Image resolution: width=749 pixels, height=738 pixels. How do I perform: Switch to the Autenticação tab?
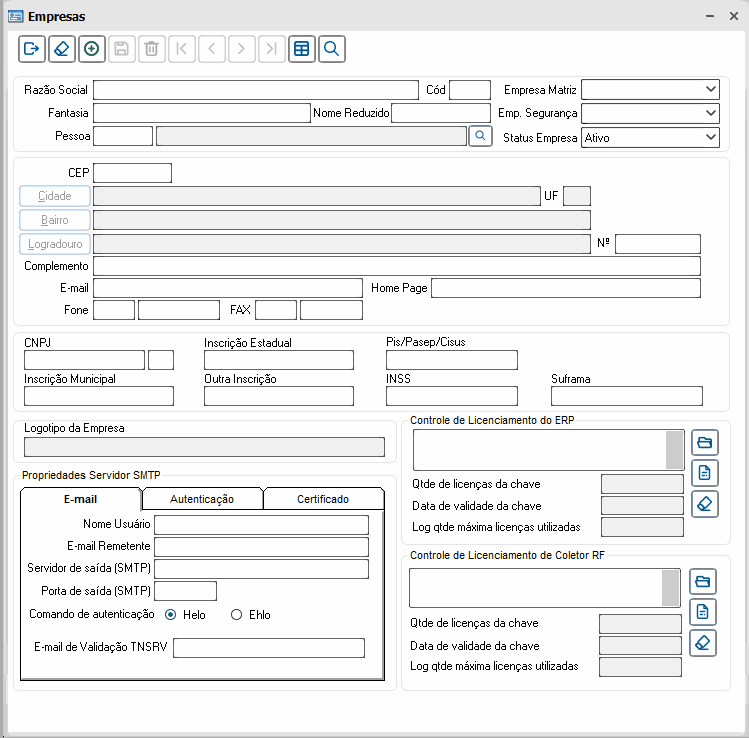(x=202, y=498)
